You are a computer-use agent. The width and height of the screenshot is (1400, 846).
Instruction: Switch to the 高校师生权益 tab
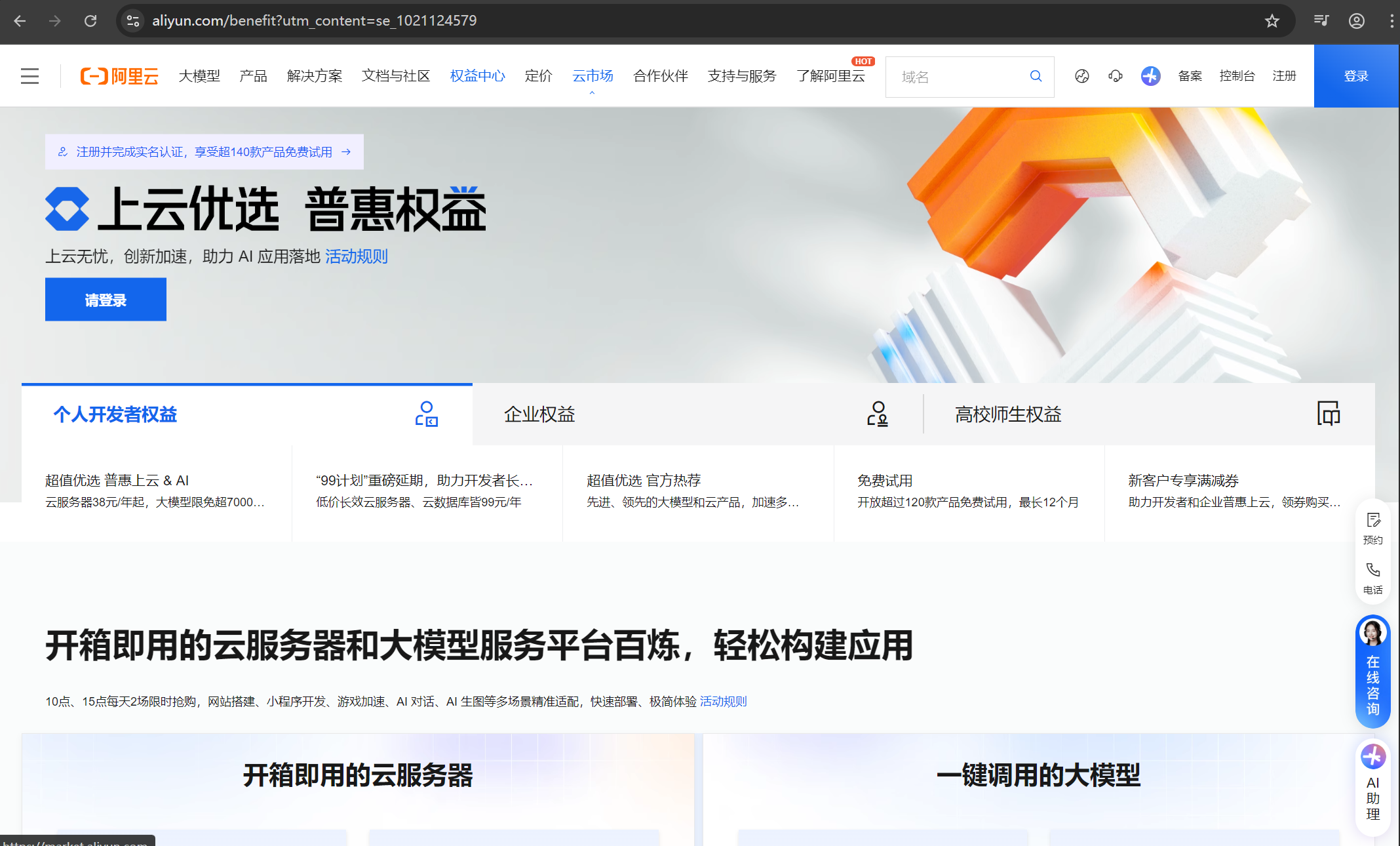pos(1150,414)
